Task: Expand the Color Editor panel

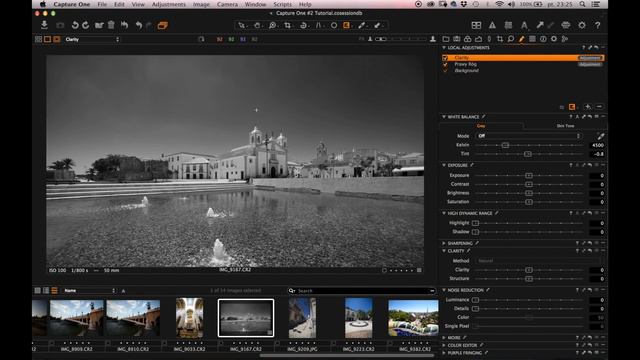Action: coord(444,345)
